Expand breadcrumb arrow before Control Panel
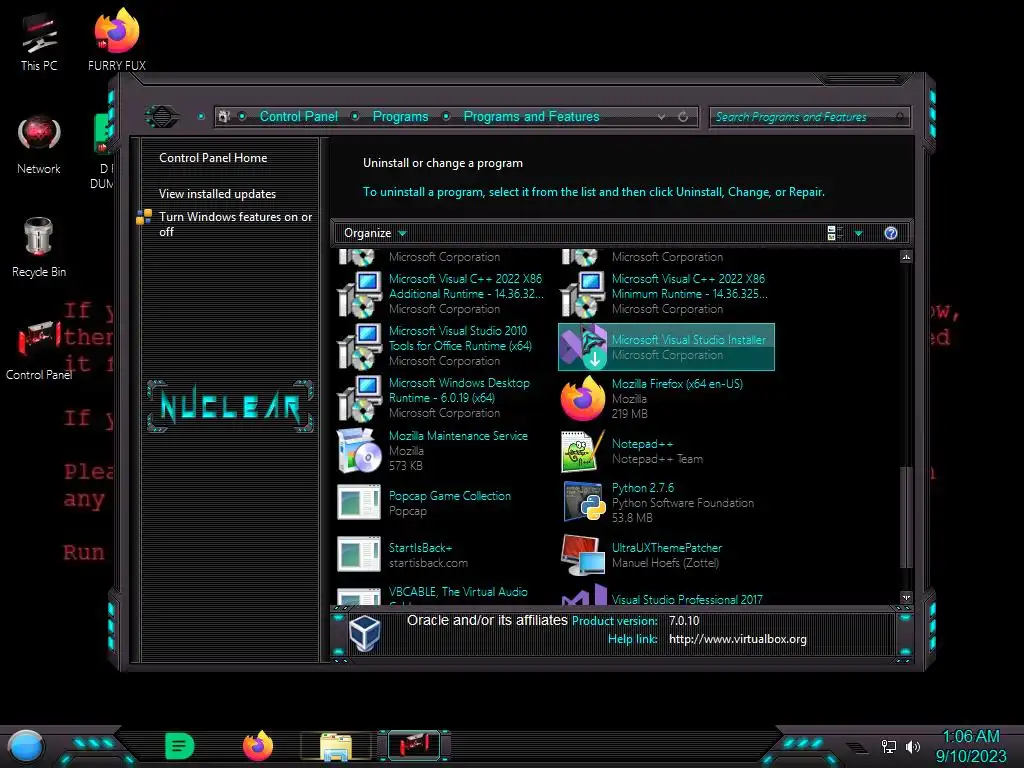Image resolution: width=1024 pixels, height=768 pixels. tap(242, 117)
